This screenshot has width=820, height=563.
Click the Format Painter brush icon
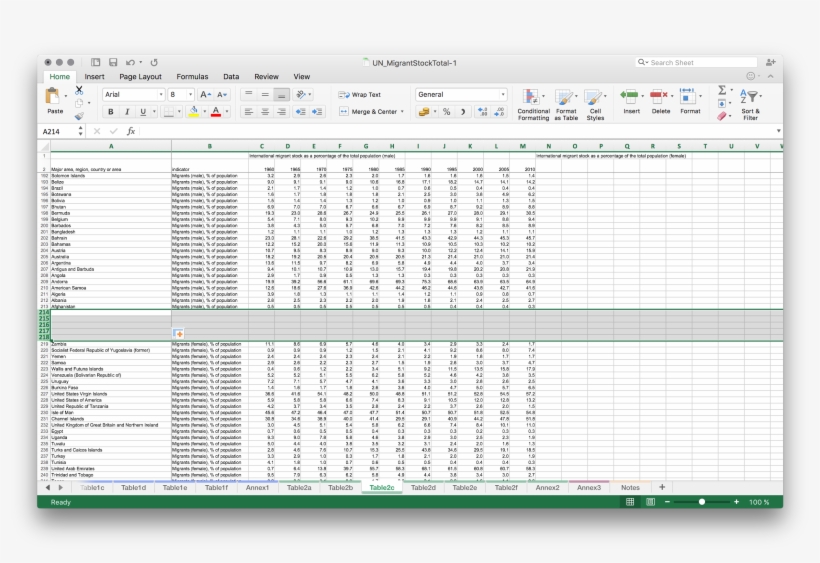click(x=79, y=115)
